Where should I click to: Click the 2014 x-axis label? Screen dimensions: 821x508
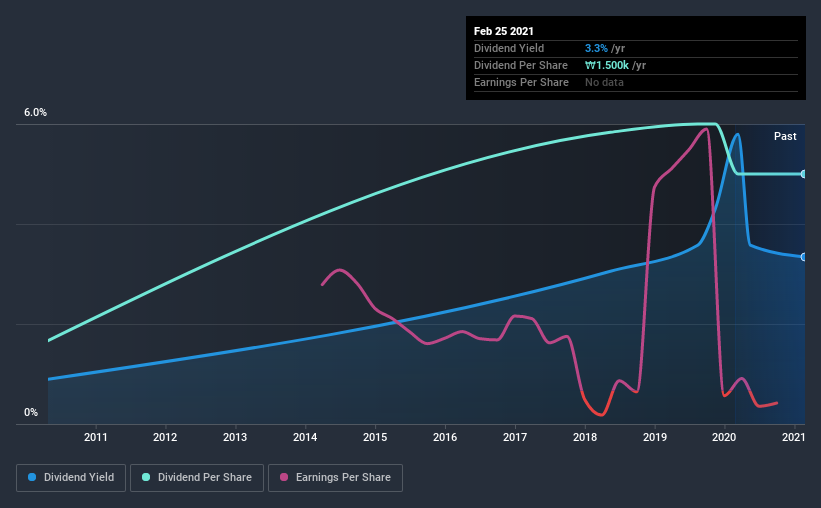(x=305, y=437)
